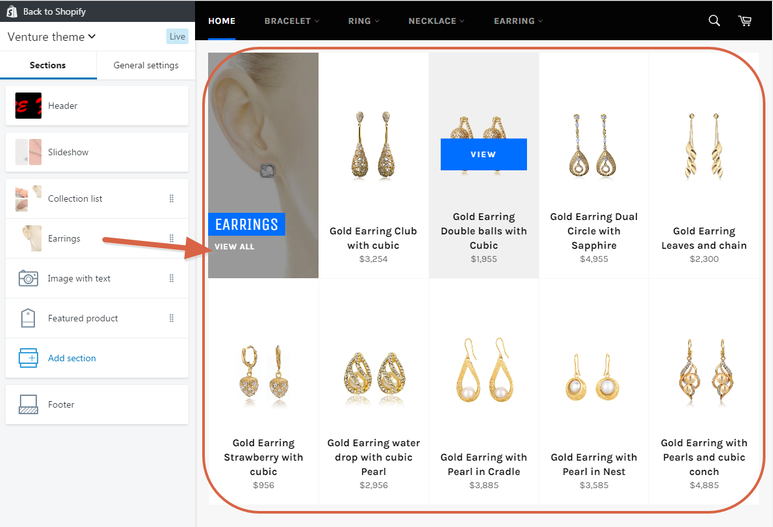Click drag handle beside Featured product

[x=171, y=318]
